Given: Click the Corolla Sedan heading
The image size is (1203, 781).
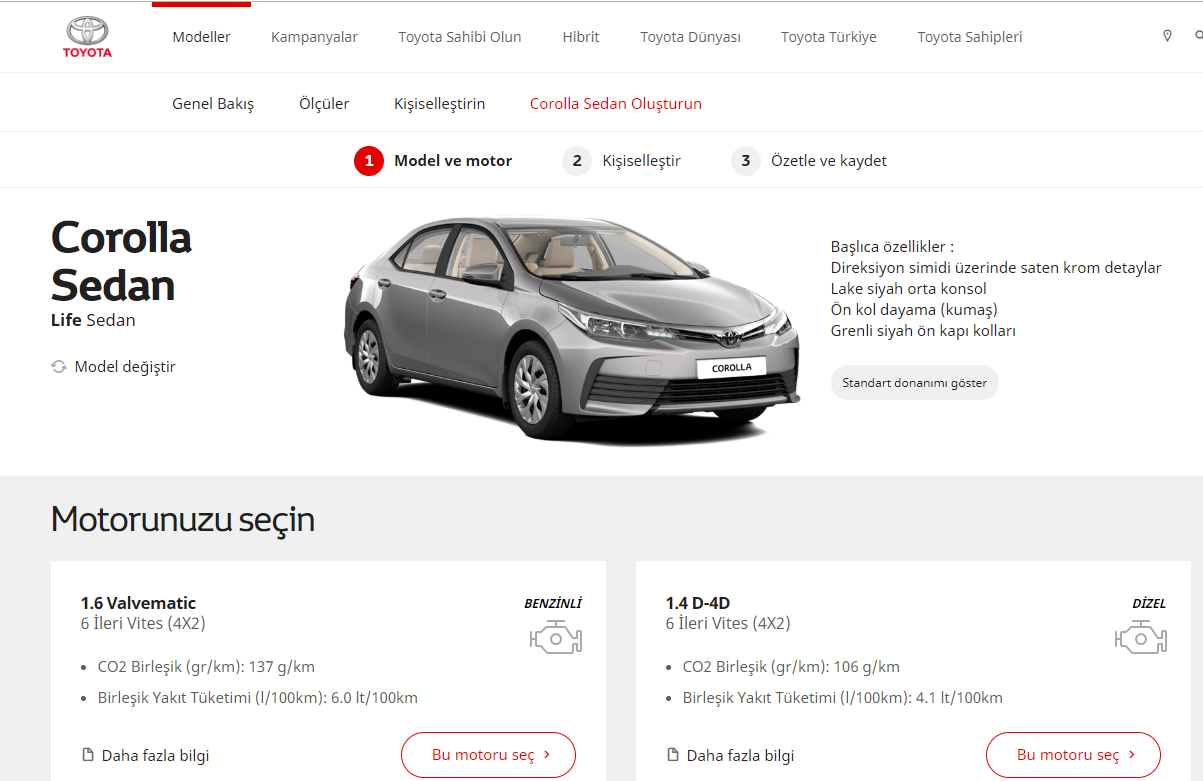Looking at the screenshot, I should pyautogui.click(x=121, y=262).
